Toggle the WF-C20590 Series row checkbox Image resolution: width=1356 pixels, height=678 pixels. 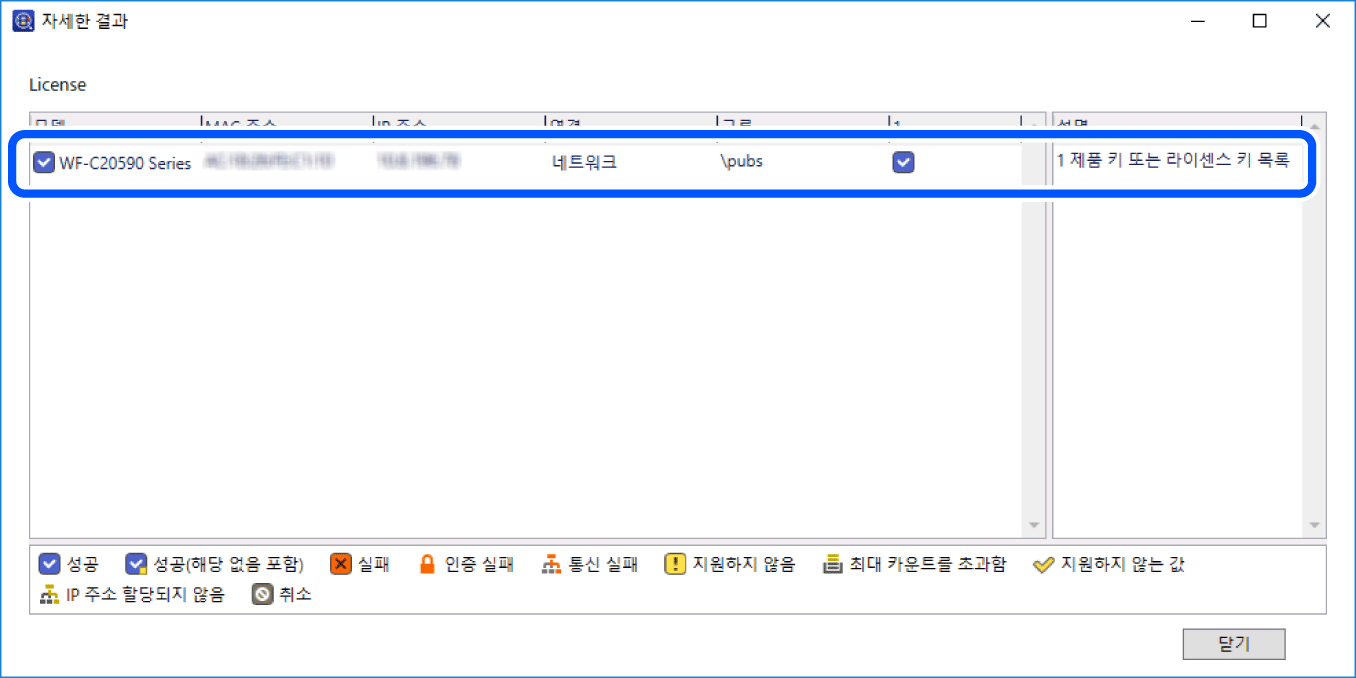click(44, 162)
